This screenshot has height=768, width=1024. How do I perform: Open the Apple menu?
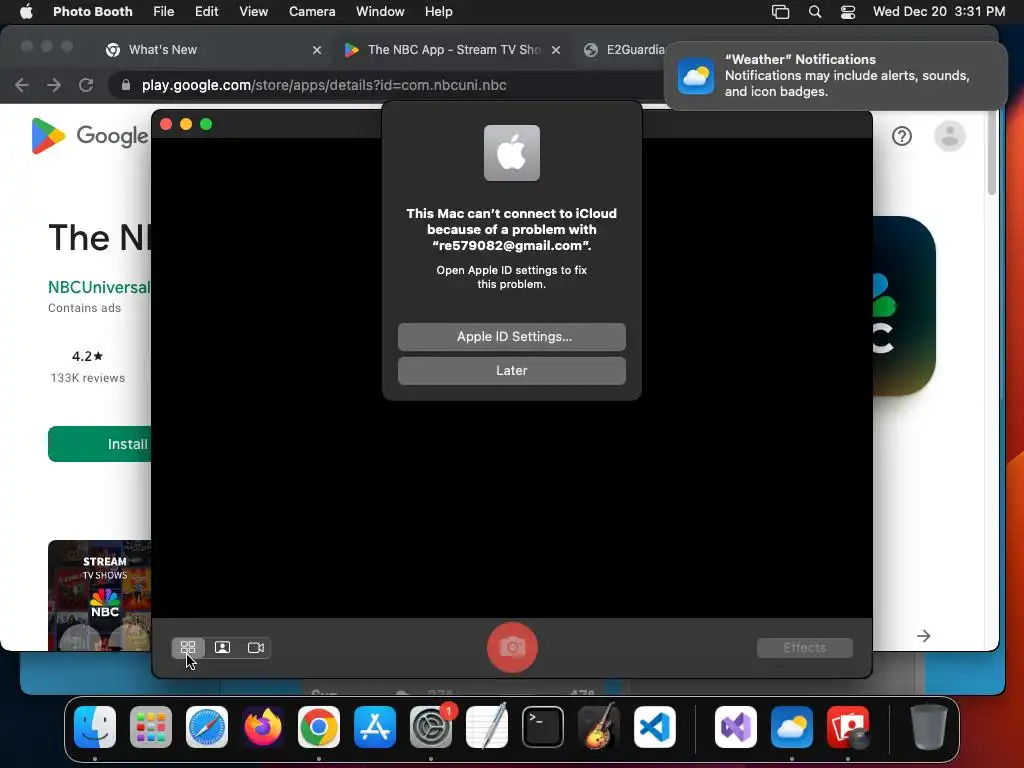click(26, 11)
